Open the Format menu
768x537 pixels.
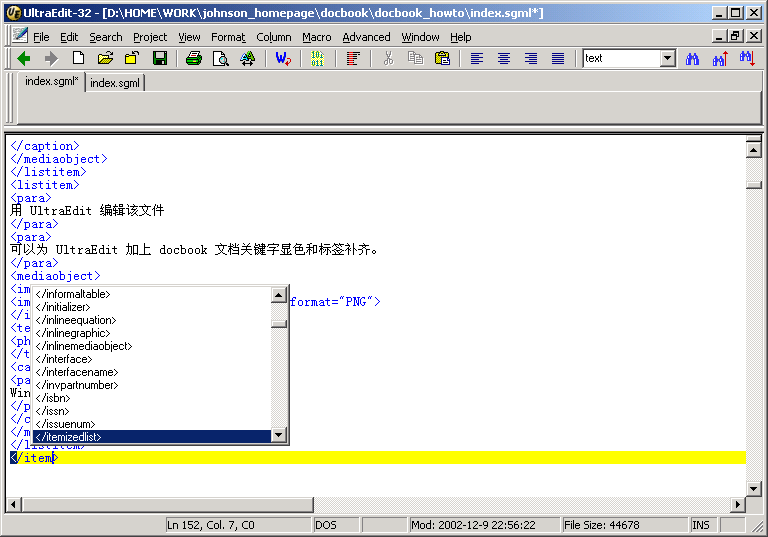tap(228, 37)
